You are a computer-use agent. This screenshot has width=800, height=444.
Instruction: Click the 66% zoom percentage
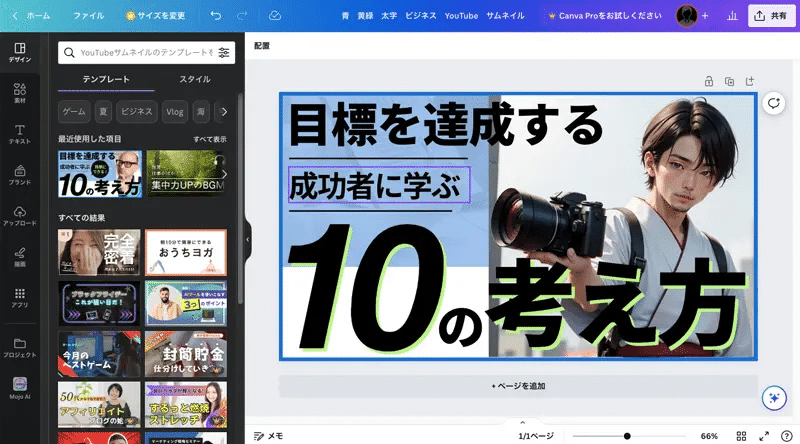(x=709, y=436)
